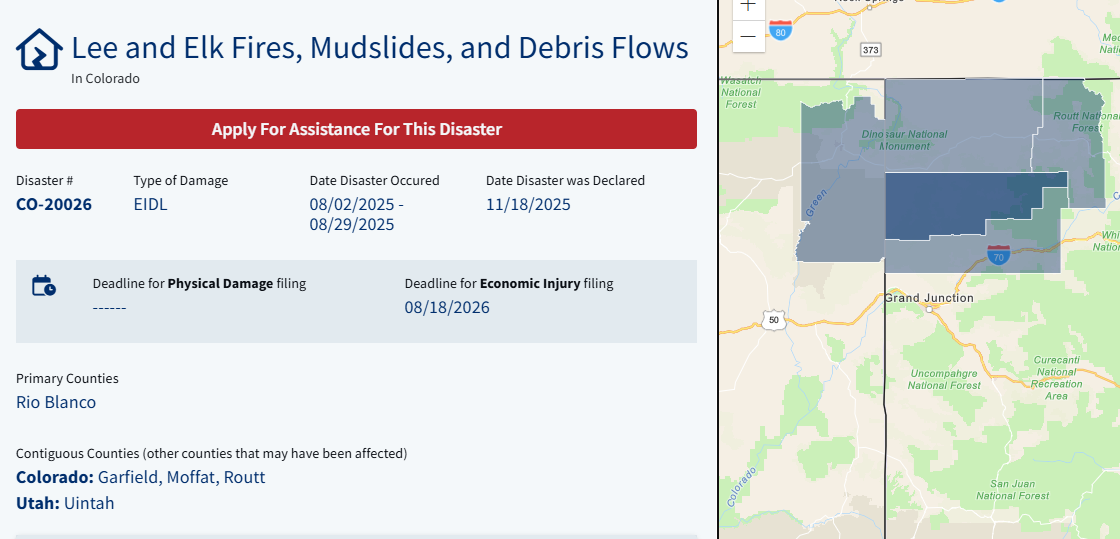
Task: Open disaster number CO-20026
Action: (54, 205)
